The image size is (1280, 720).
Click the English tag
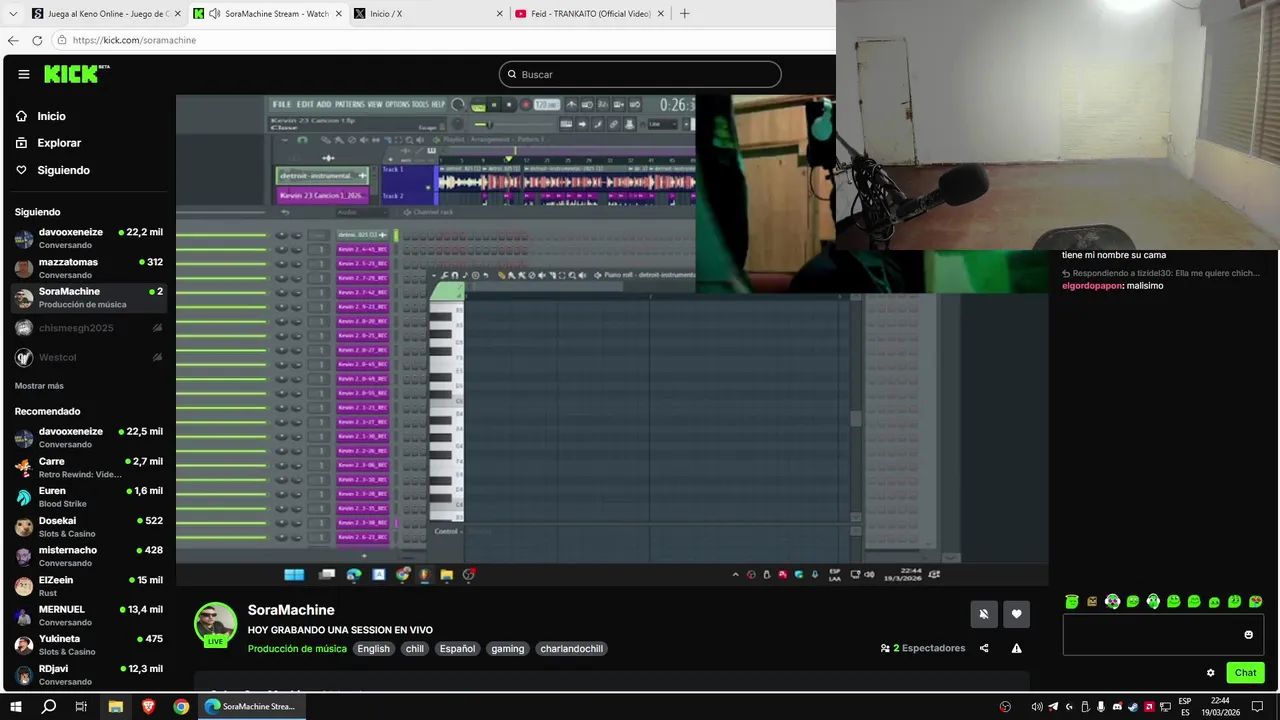374,649
